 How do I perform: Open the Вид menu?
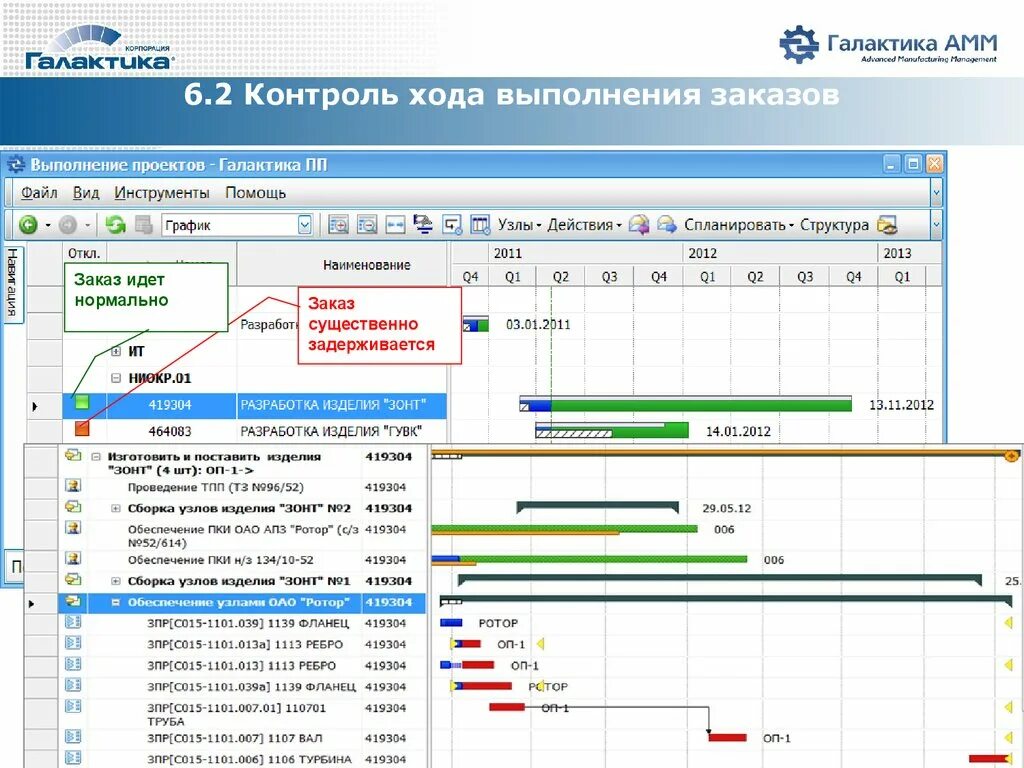pos(86,193)
